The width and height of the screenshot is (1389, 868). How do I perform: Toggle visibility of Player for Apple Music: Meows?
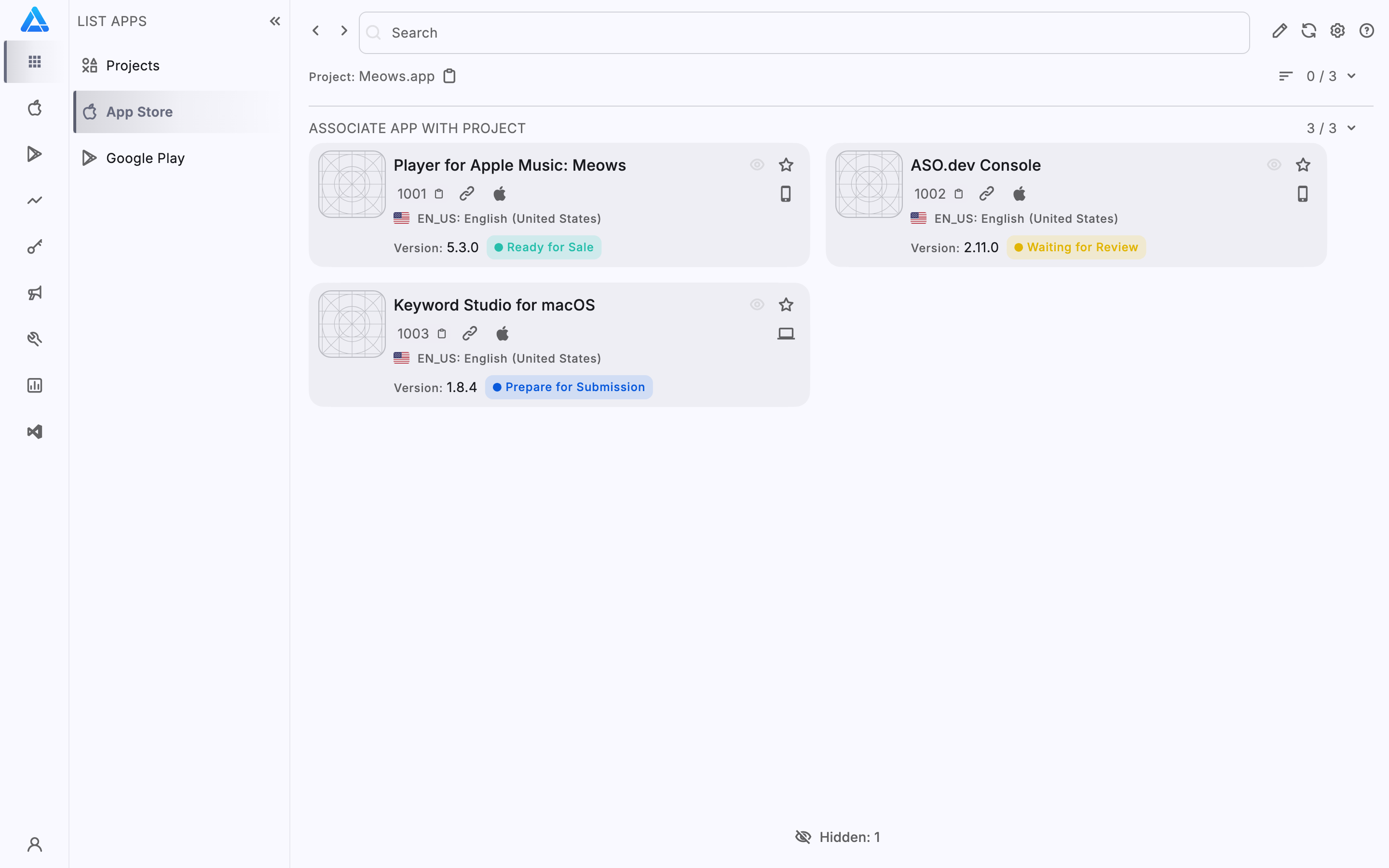tap(757, 165)
